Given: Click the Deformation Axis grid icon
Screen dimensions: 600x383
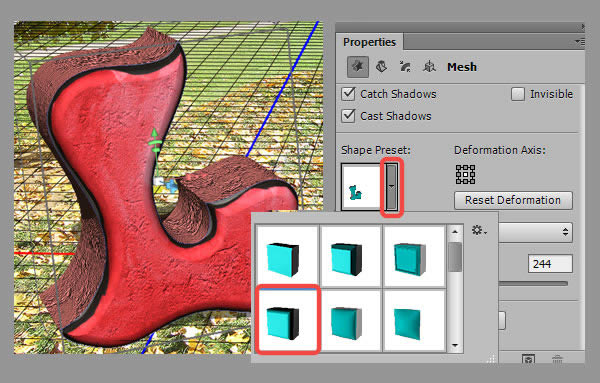Looking at the screenshot, I should pyautogui.click(x=465, y=174).
